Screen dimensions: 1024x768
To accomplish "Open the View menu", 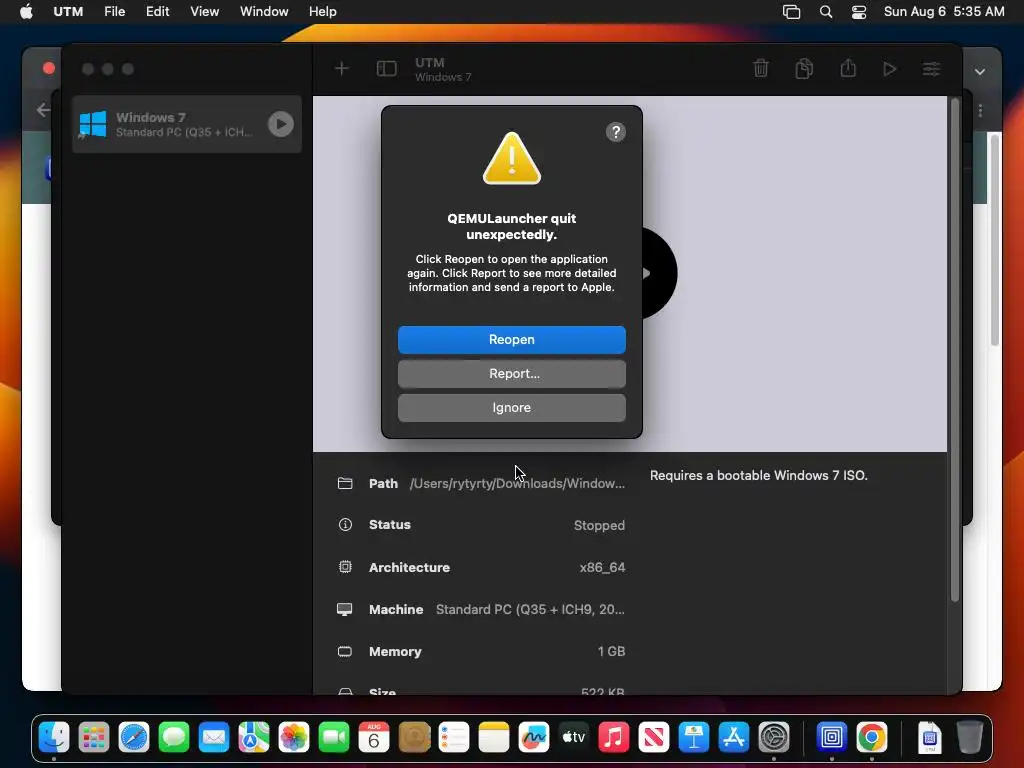I will point(204,11).
